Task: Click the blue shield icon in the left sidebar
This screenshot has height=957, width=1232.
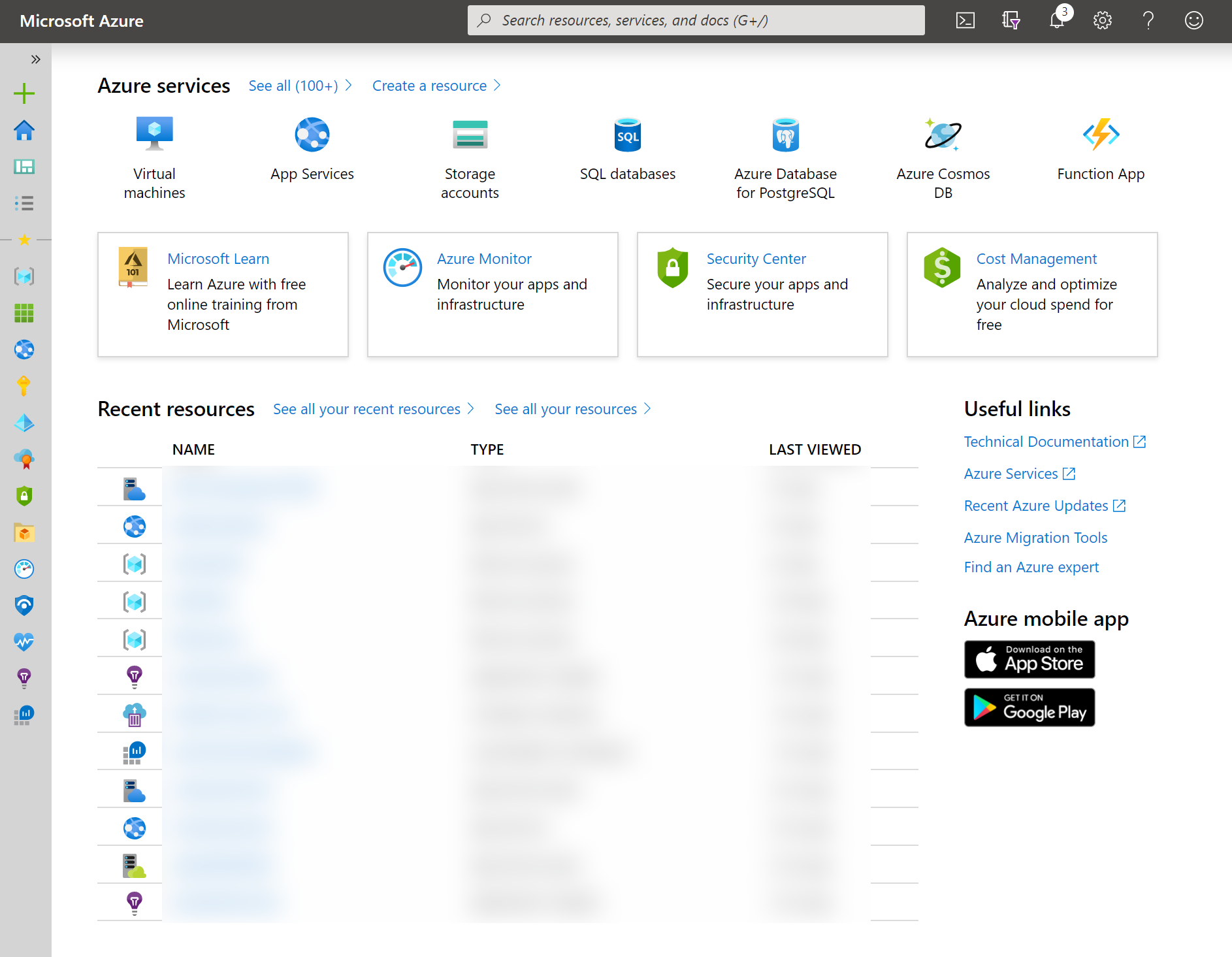Action: 24,606
